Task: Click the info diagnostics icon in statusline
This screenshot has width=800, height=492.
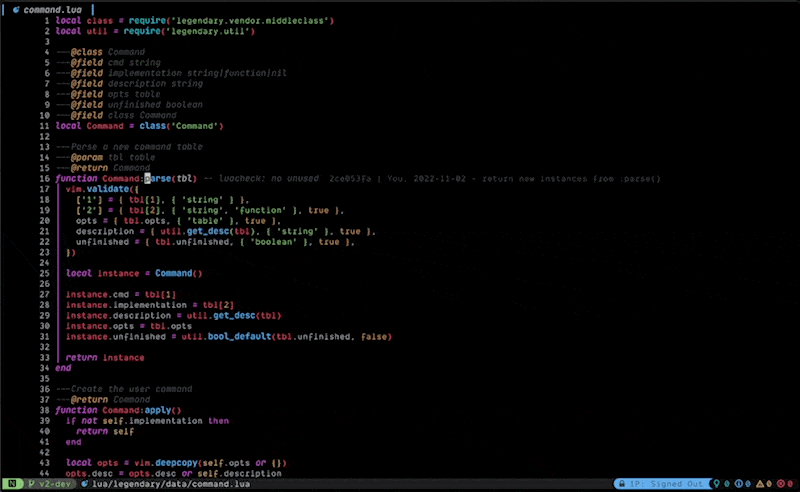Action: tap(738, 484)
